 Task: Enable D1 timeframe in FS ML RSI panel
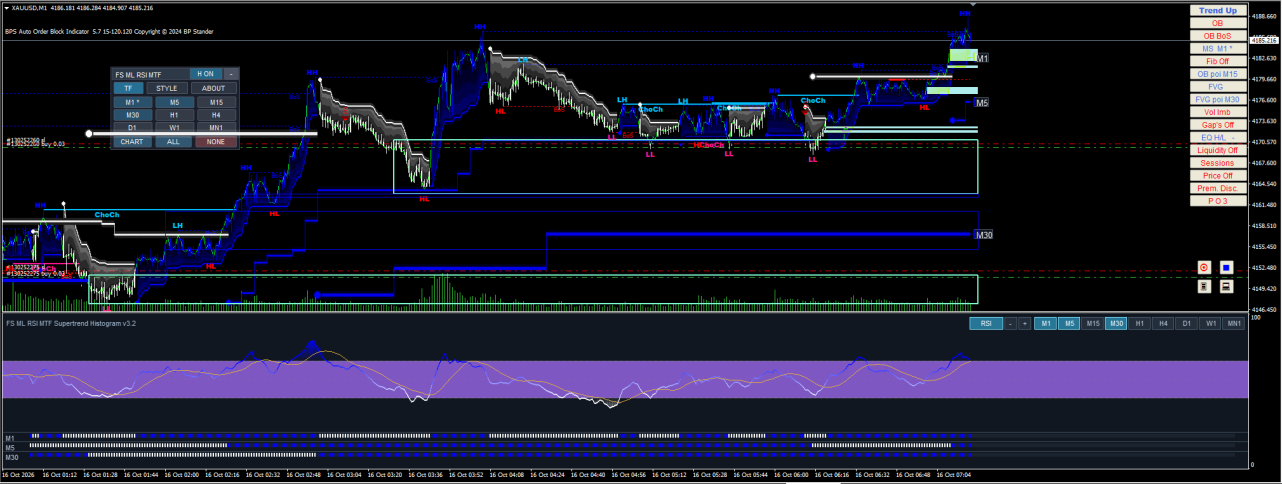[x=132, y=128]
